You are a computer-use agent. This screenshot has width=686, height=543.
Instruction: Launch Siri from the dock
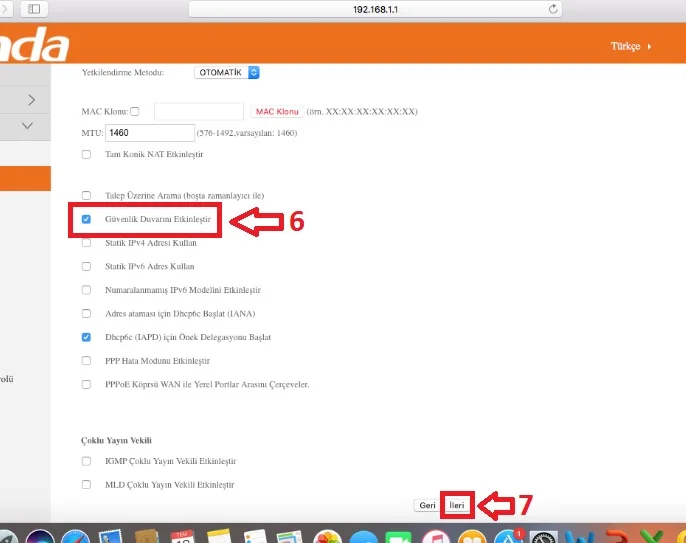40,536
